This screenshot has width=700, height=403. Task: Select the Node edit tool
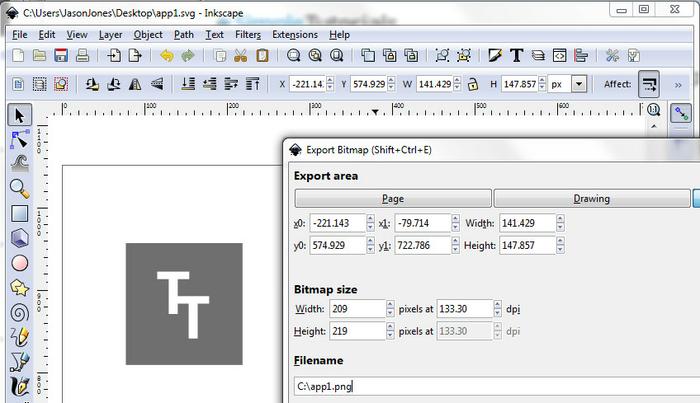coord(19,140)
